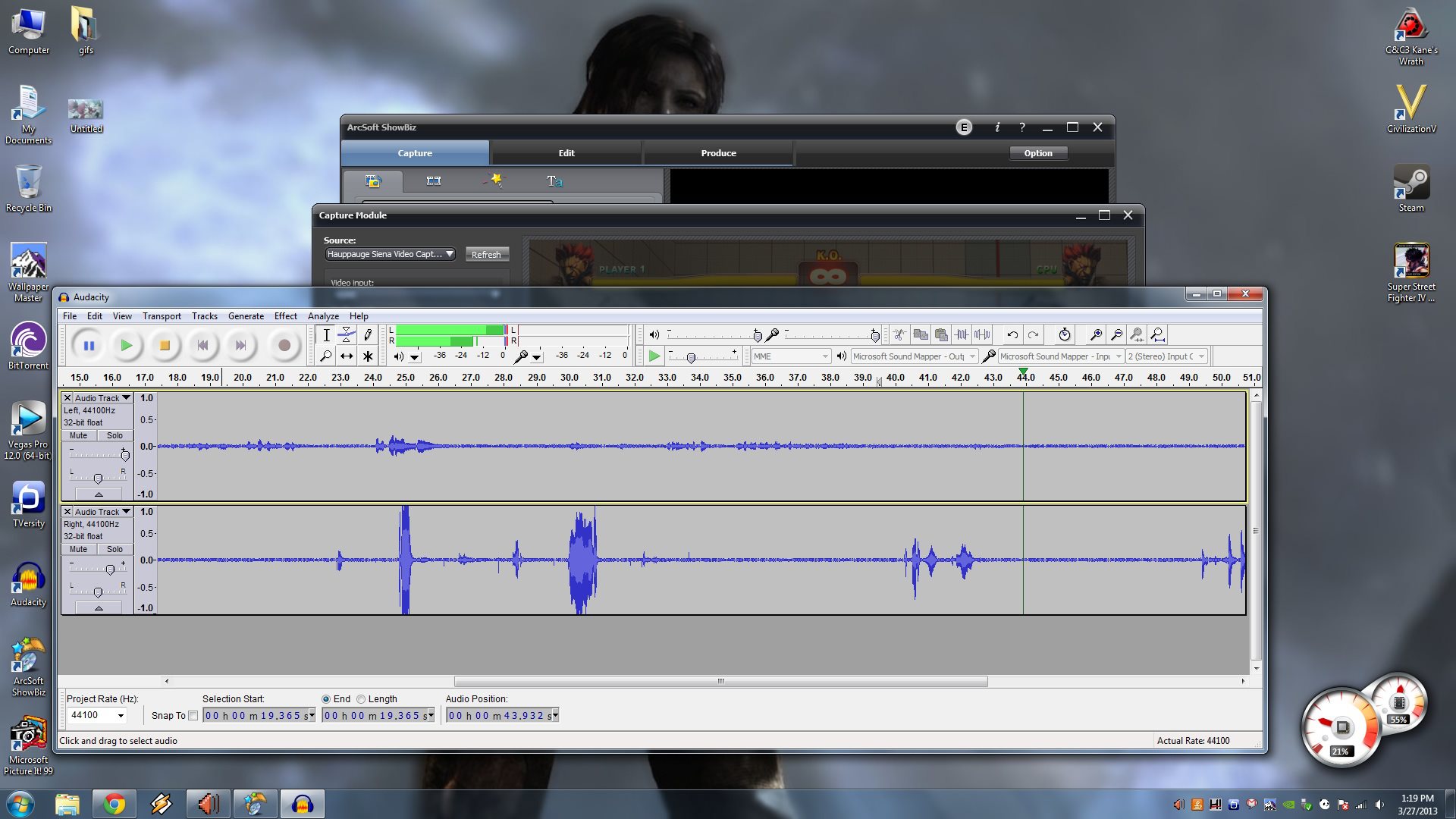The height and width of the screenshot is (819, 1456).
Task: Open the Transport menu
Action: tap(162, 316)
